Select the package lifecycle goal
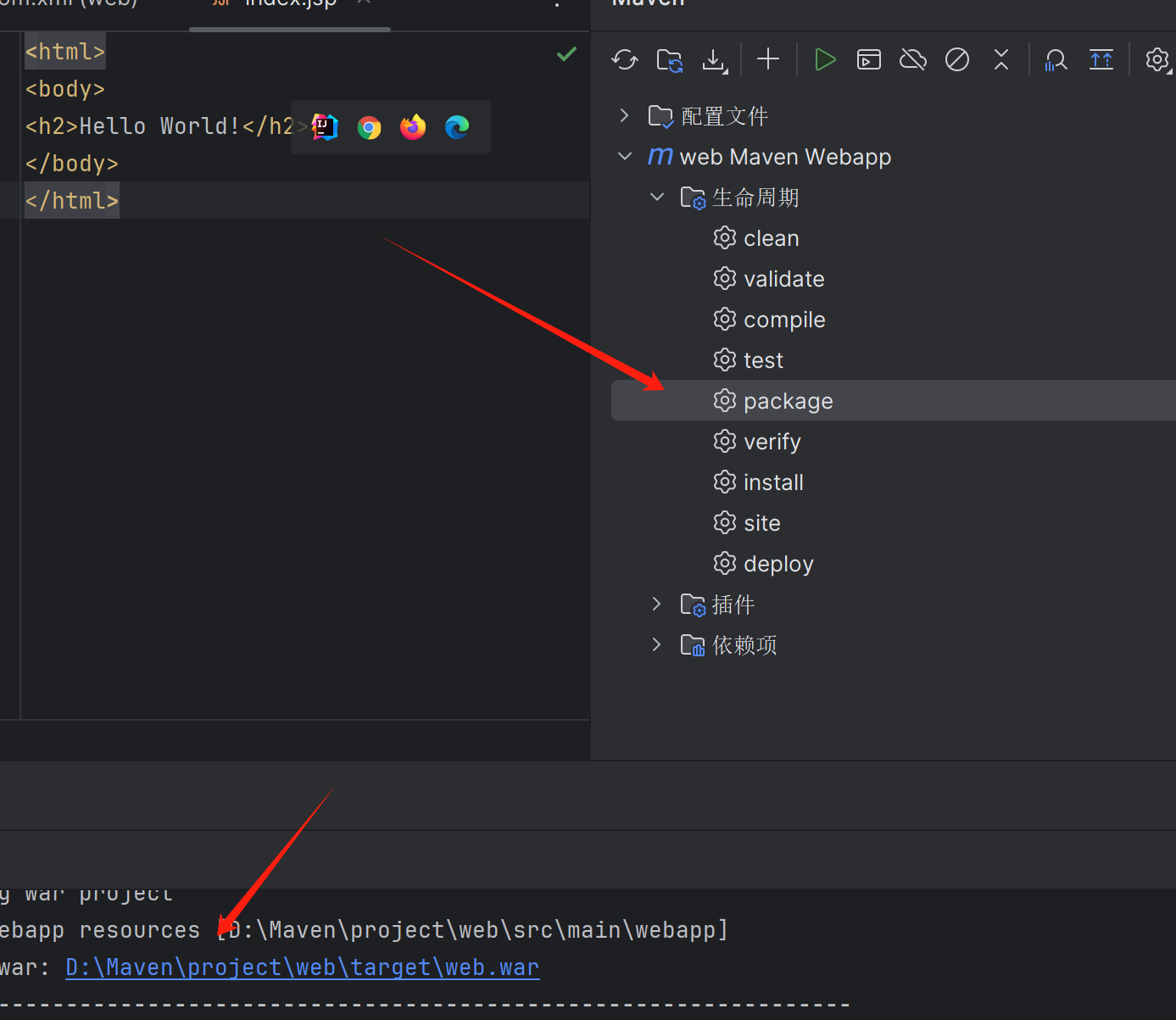Viewport: 1176px width, 1020px height. (788, 401)
